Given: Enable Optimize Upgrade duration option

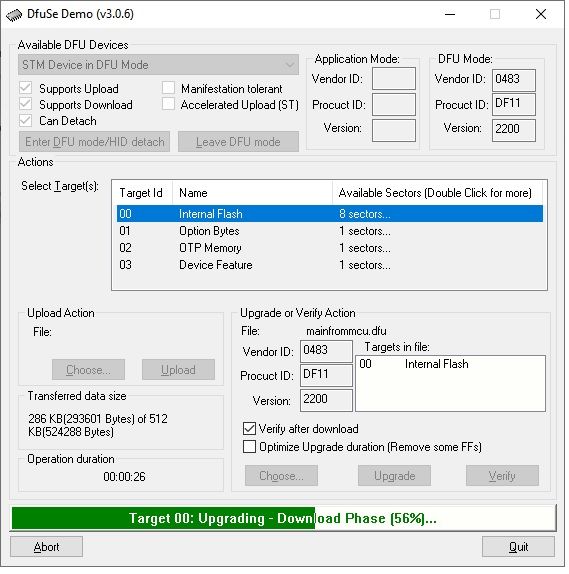Looking at the screenshot, I should coord(249,447).
